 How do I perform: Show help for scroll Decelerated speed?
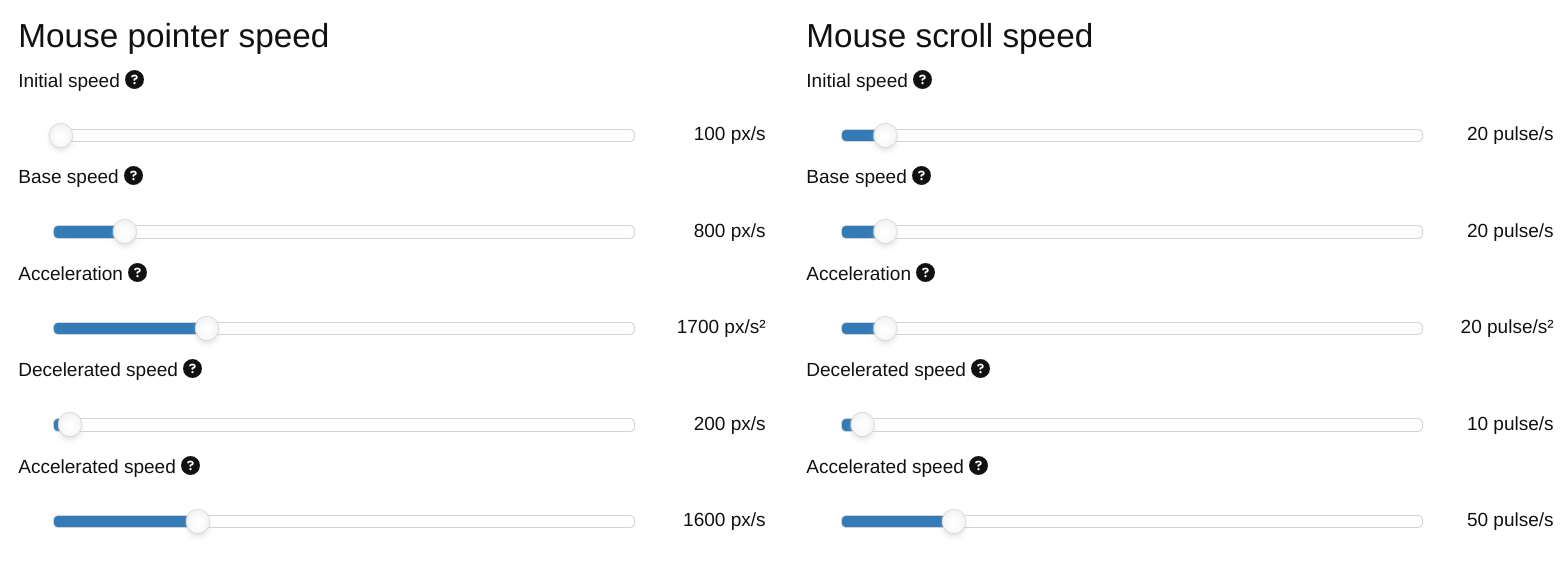980,369
